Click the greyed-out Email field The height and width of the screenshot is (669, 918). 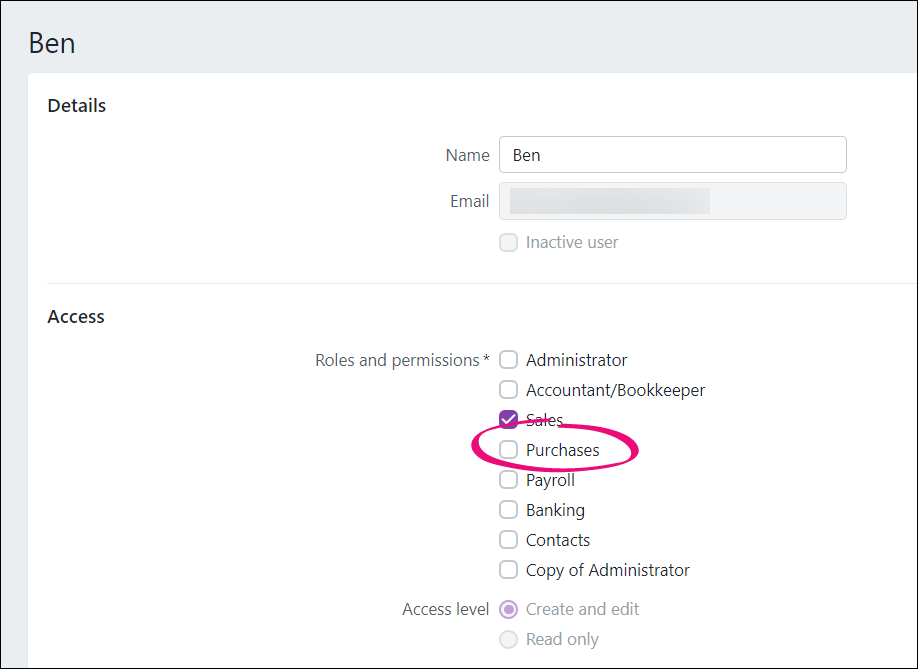tap(673, 201)
